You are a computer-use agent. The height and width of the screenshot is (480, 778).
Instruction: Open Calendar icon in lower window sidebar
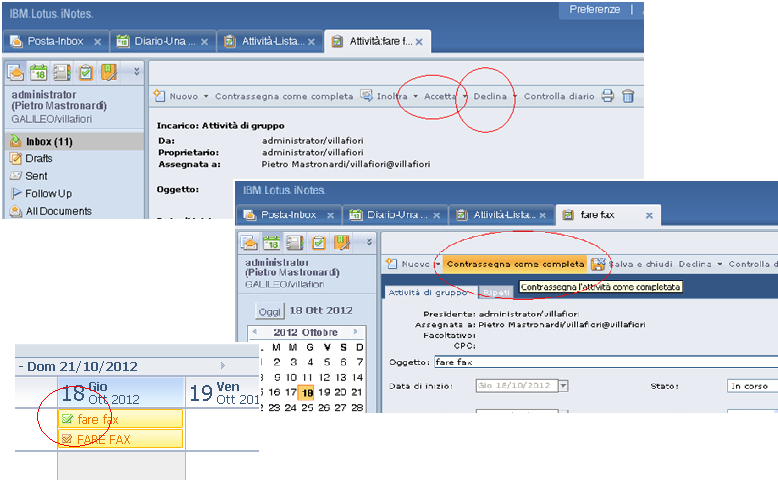271,242
